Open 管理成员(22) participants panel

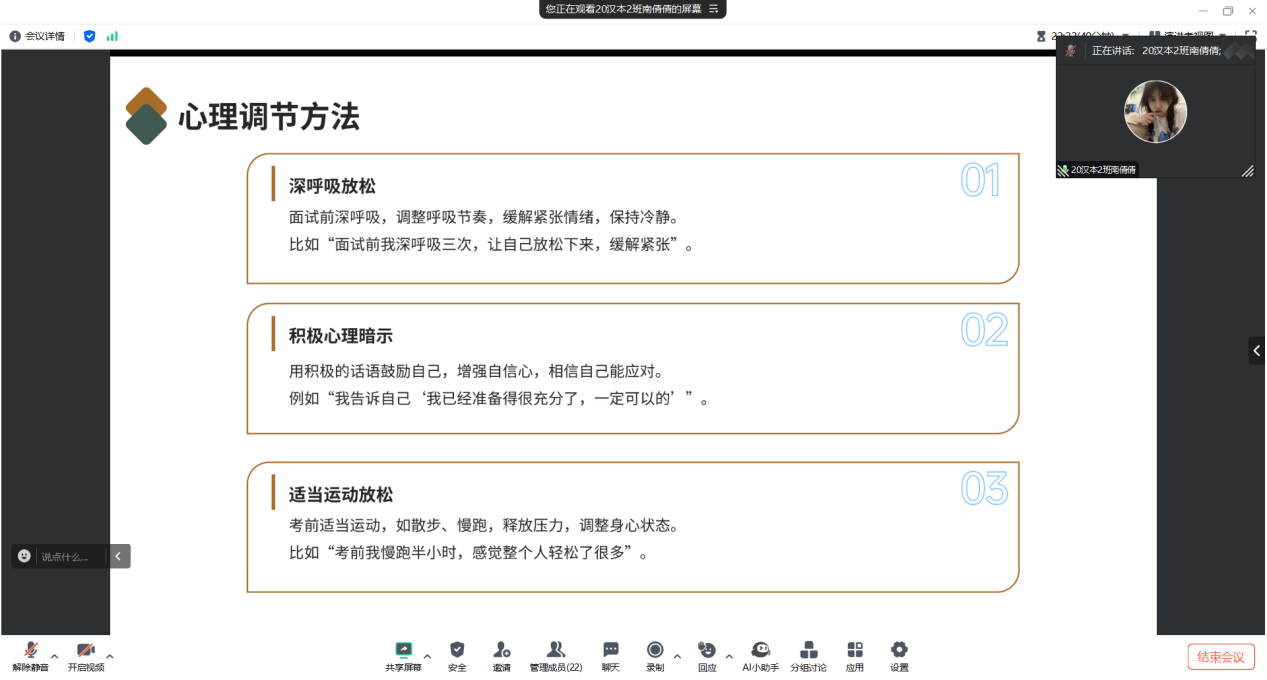[x=556, y=655]
